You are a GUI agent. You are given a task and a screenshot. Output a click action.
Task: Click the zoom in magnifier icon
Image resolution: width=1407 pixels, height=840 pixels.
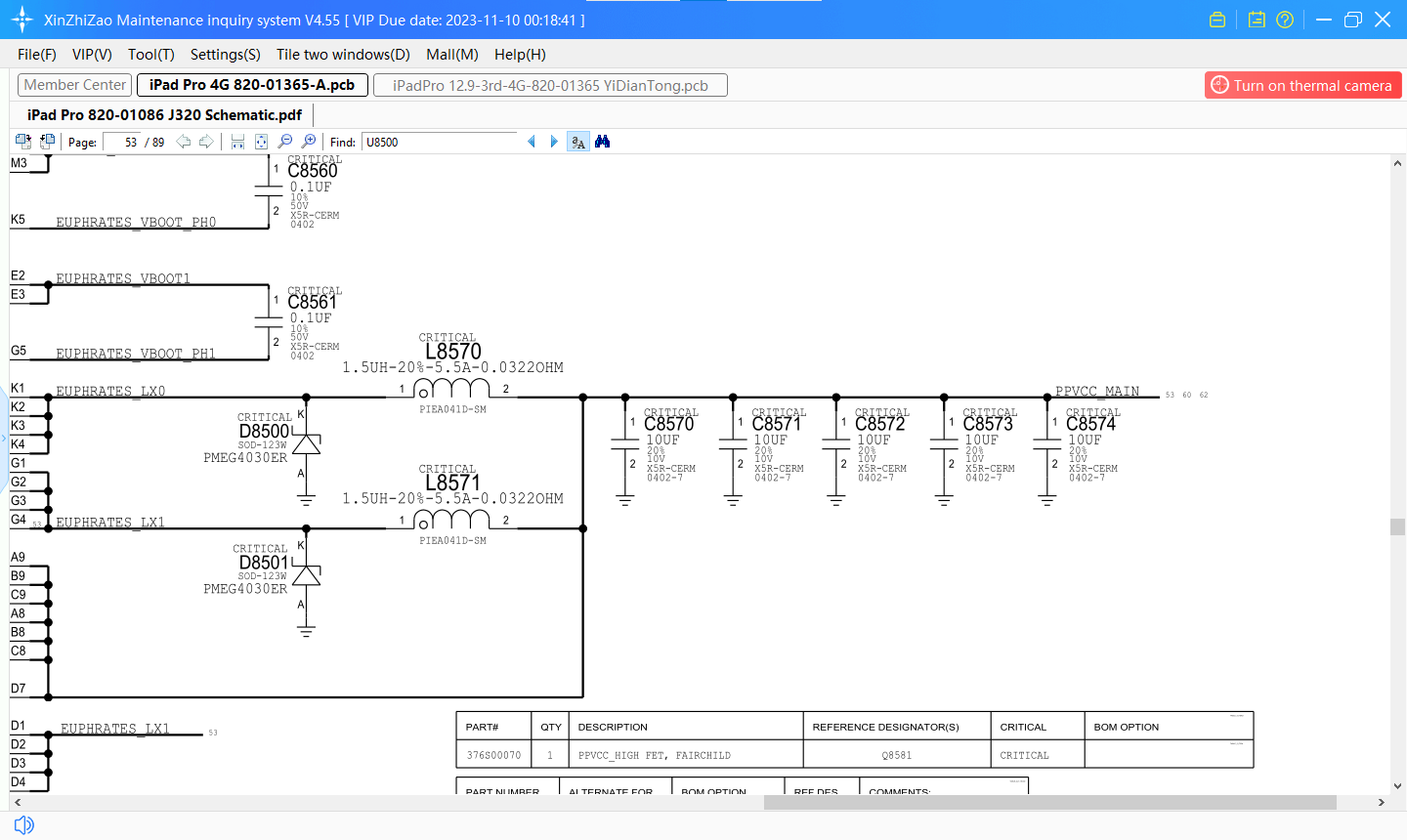click(309, 142)
